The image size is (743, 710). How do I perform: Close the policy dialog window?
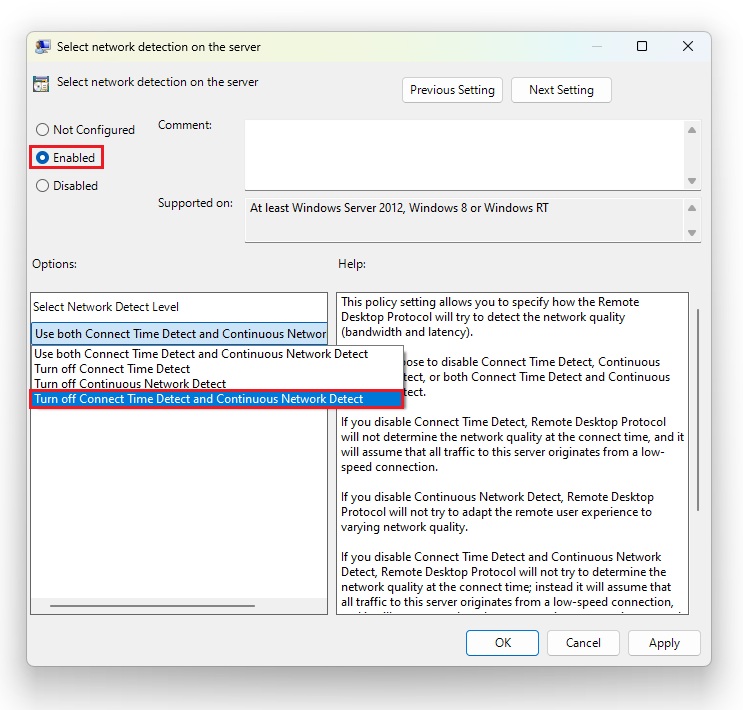pyautogui.click(x=688, y=46)
